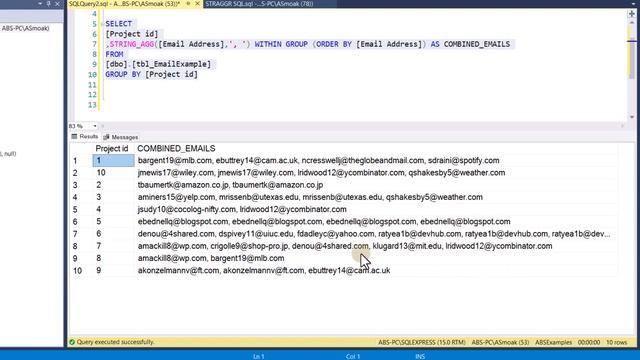Select the highlighted Project id cell with value 1
Image resolution: width=640 pixels, height=360 pixels.
coord(113,160)
